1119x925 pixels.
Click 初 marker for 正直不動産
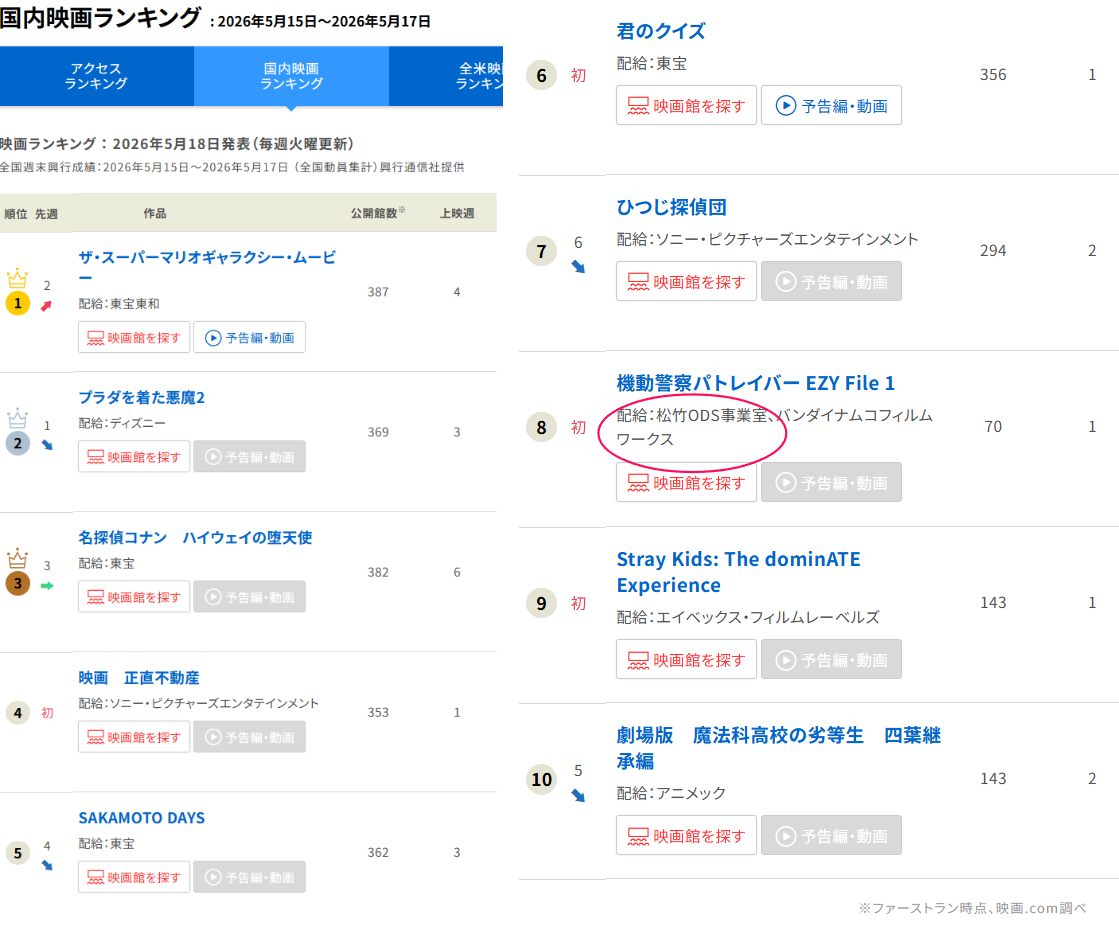pos(47,712)
